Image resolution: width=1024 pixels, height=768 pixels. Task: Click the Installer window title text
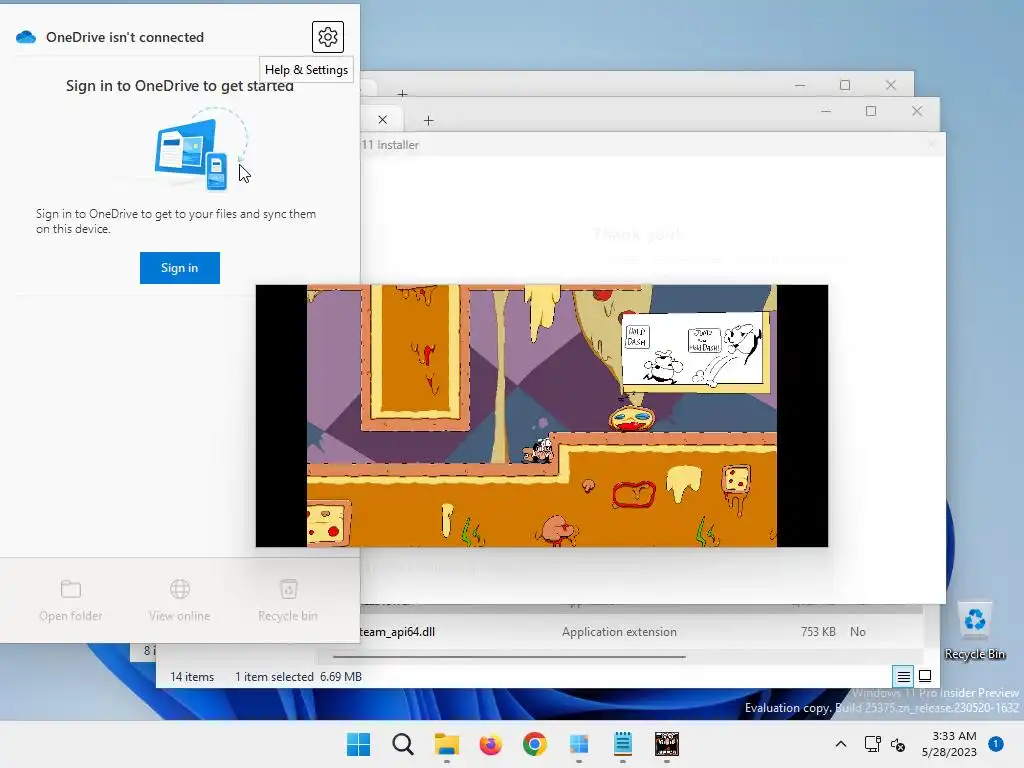pos(391,145)
